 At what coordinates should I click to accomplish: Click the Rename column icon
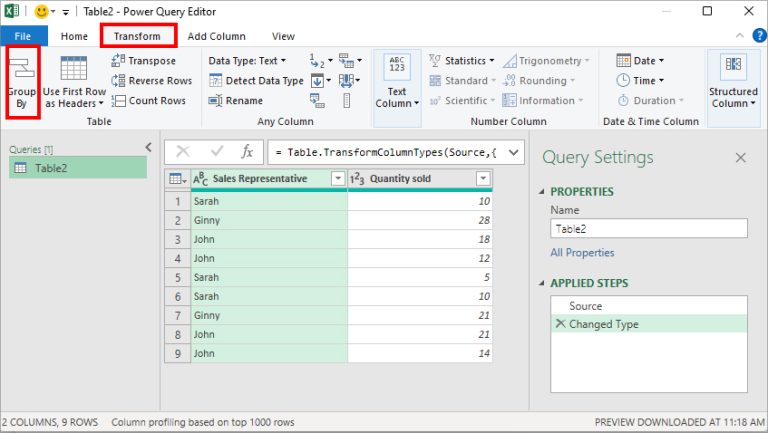[216, 100]
